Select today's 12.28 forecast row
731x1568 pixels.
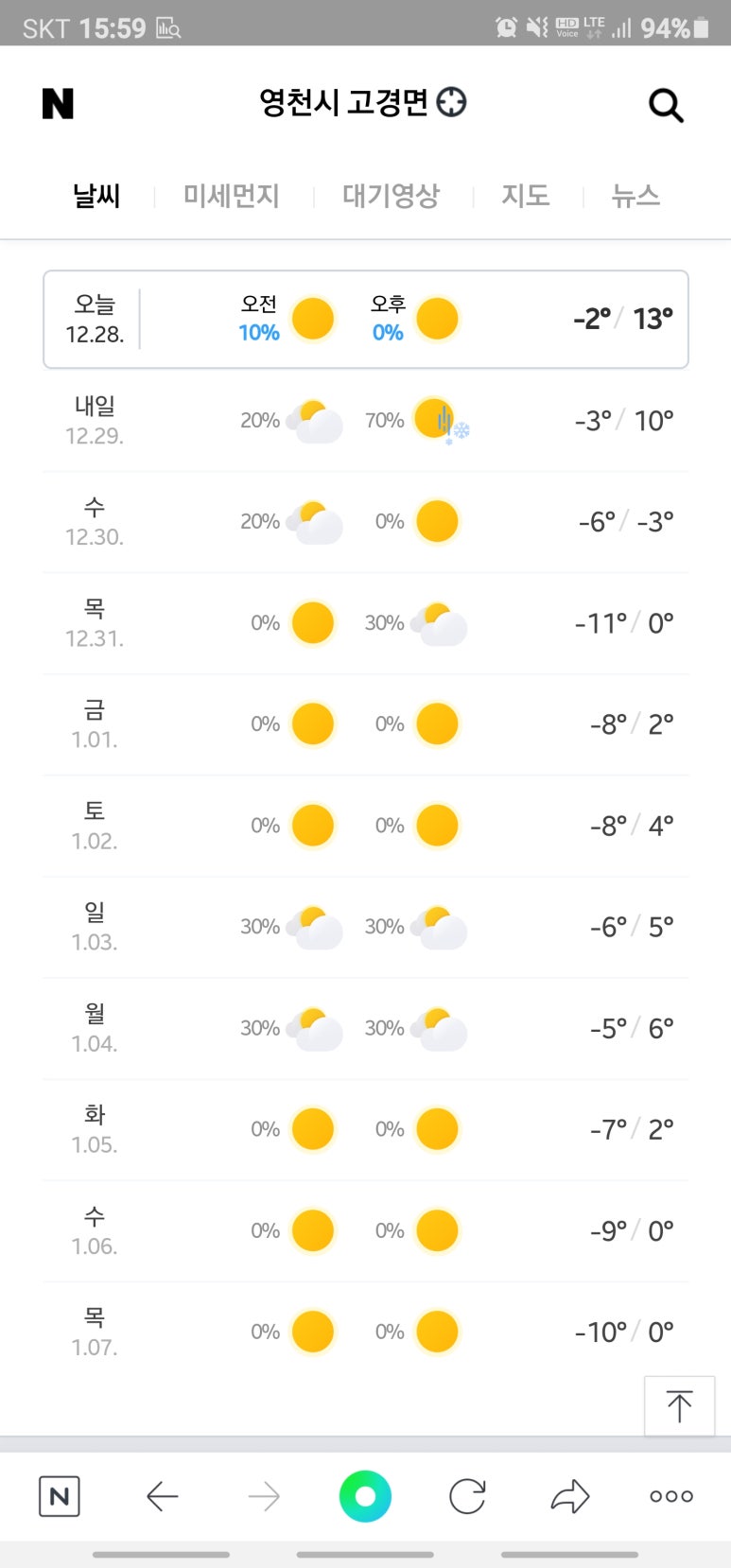(366, 320)
